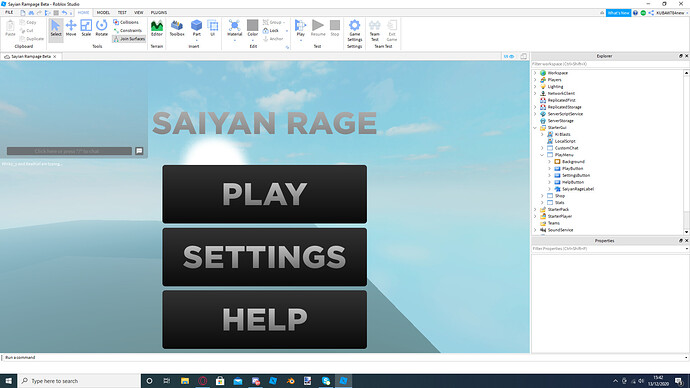Open the Color dropdown arrow
The width and height of the screenshot is (690, 388).
click(253, 40)
